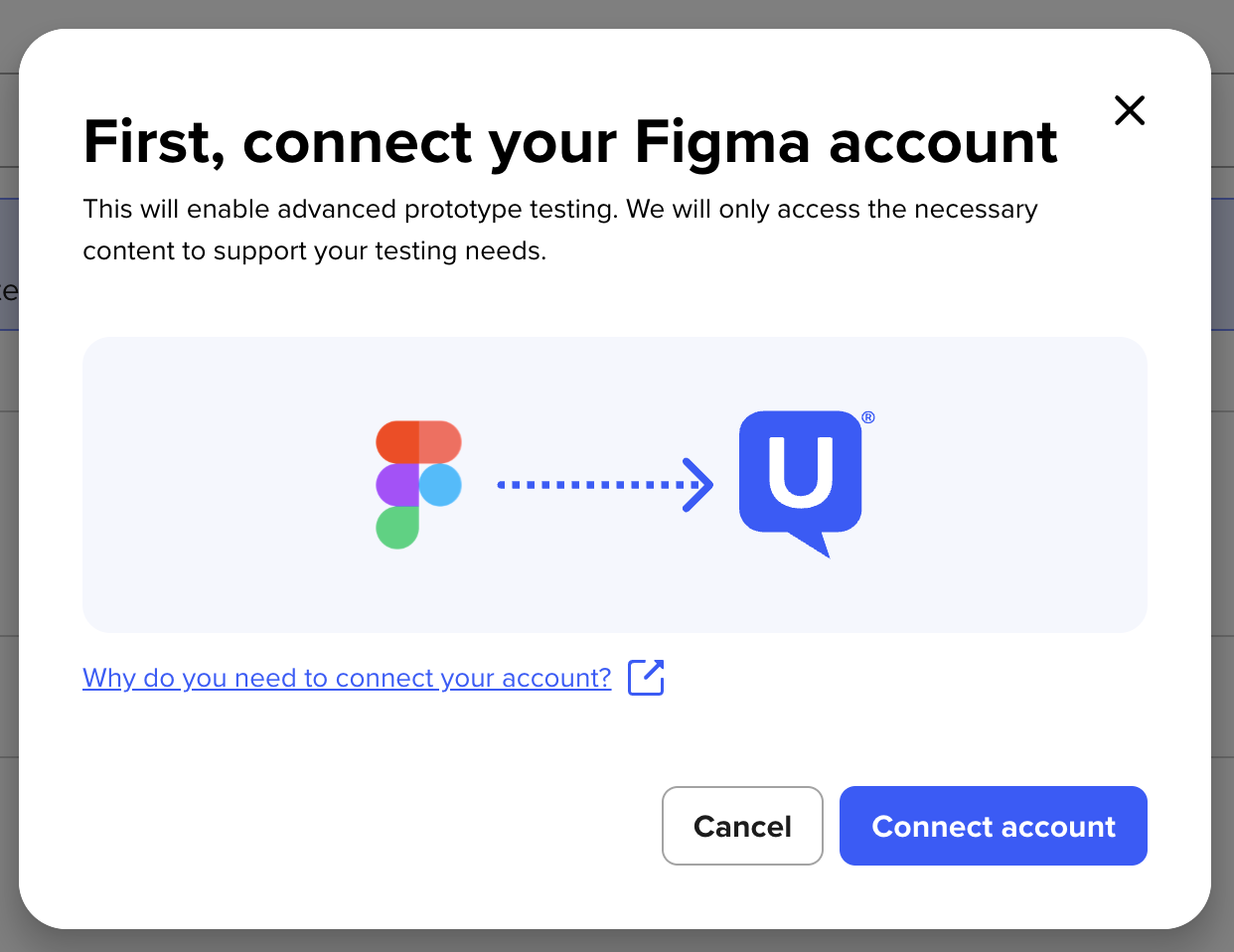Click the salmon top-right Figma logo segment

pyautogui.click(x=441, y=442)
